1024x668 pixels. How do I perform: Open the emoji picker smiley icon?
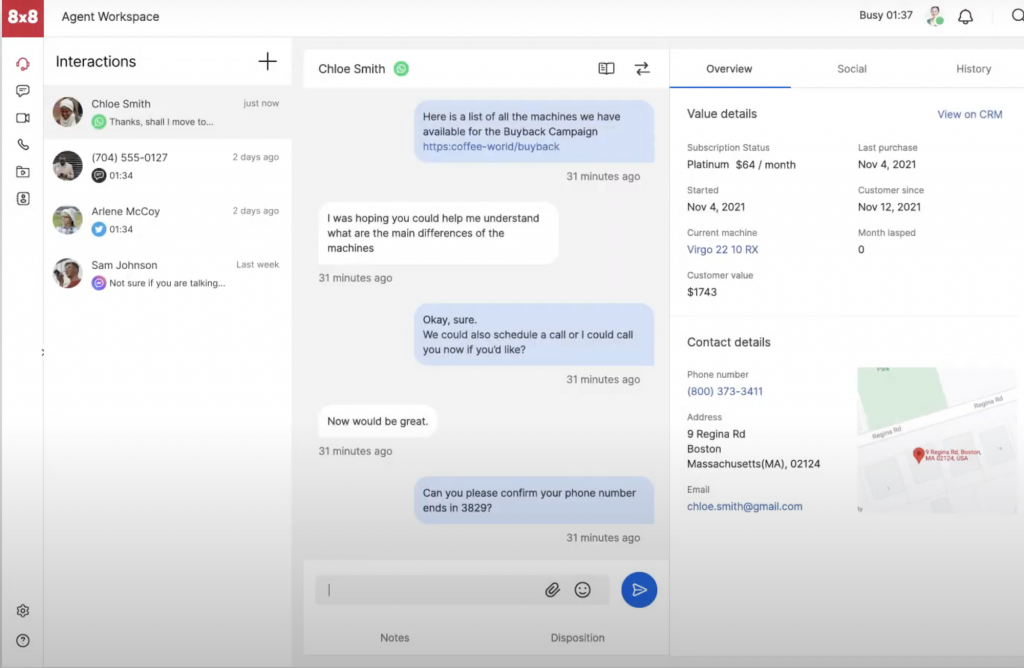582,590
